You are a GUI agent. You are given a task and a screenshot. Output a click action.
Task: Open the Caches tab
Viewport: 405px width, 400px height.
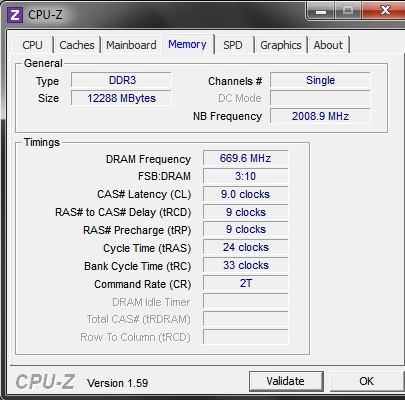click(x=77, y=45)
